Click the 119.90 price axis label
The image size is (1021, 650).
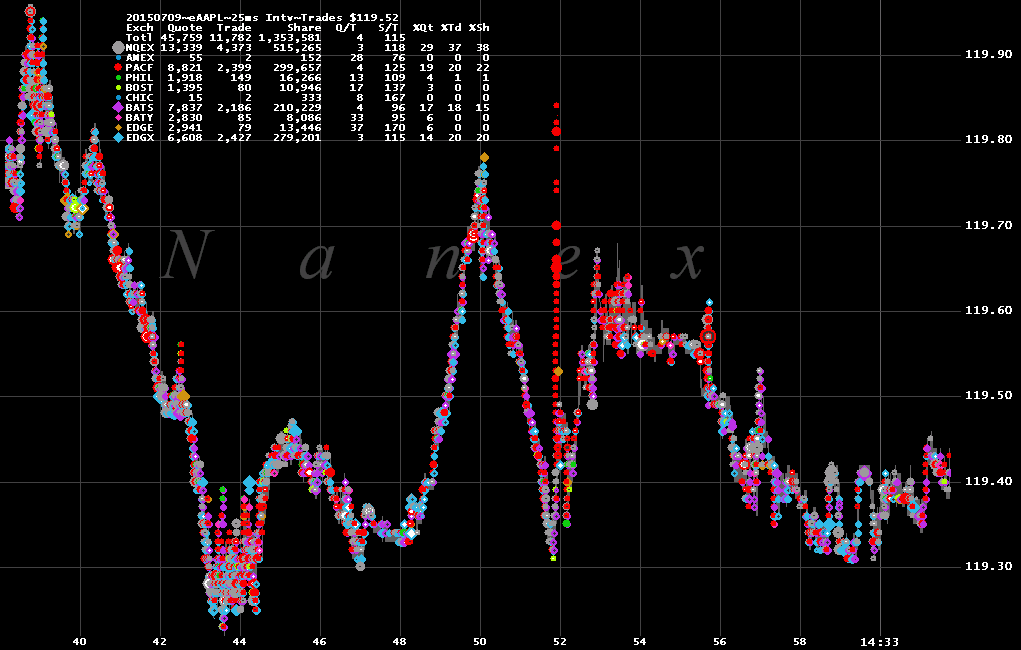[x=988, y=55]
